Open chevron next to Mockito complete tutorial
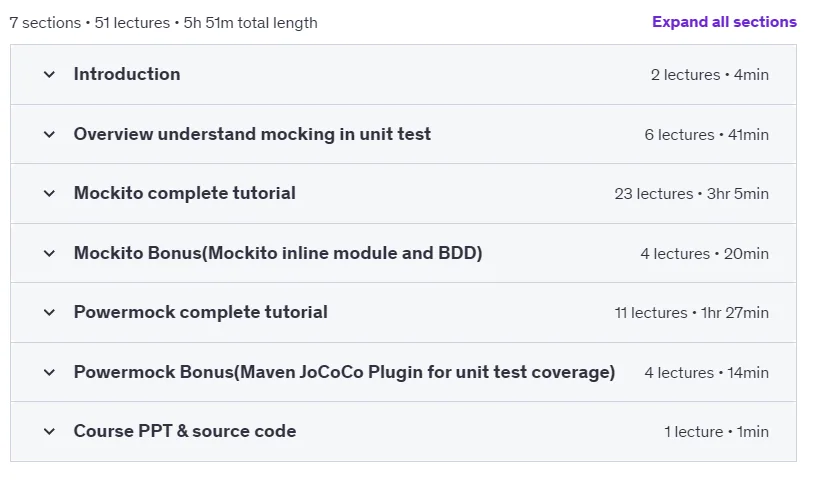This screenshot has width=817, height=482. point(49,194)
